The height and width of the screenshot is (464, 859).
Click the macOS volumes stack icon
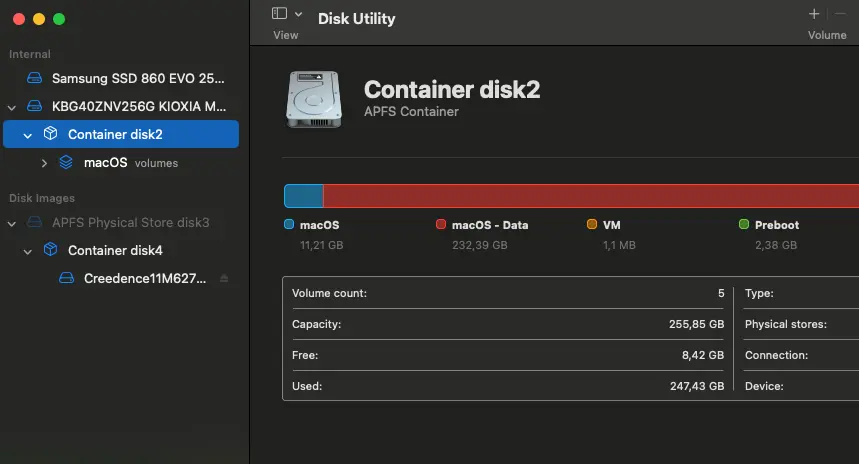66,162
